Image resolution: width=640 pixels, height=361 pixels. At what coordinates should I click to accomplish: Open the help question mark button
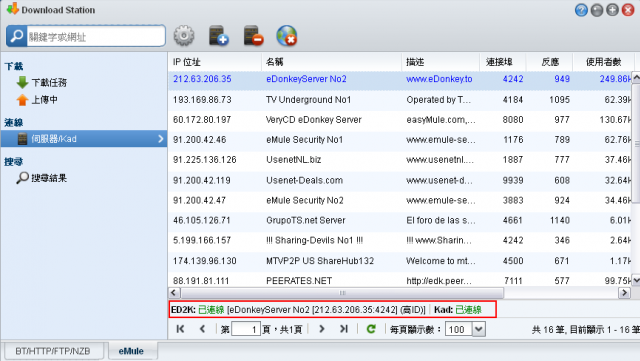[x=581, y=10]
